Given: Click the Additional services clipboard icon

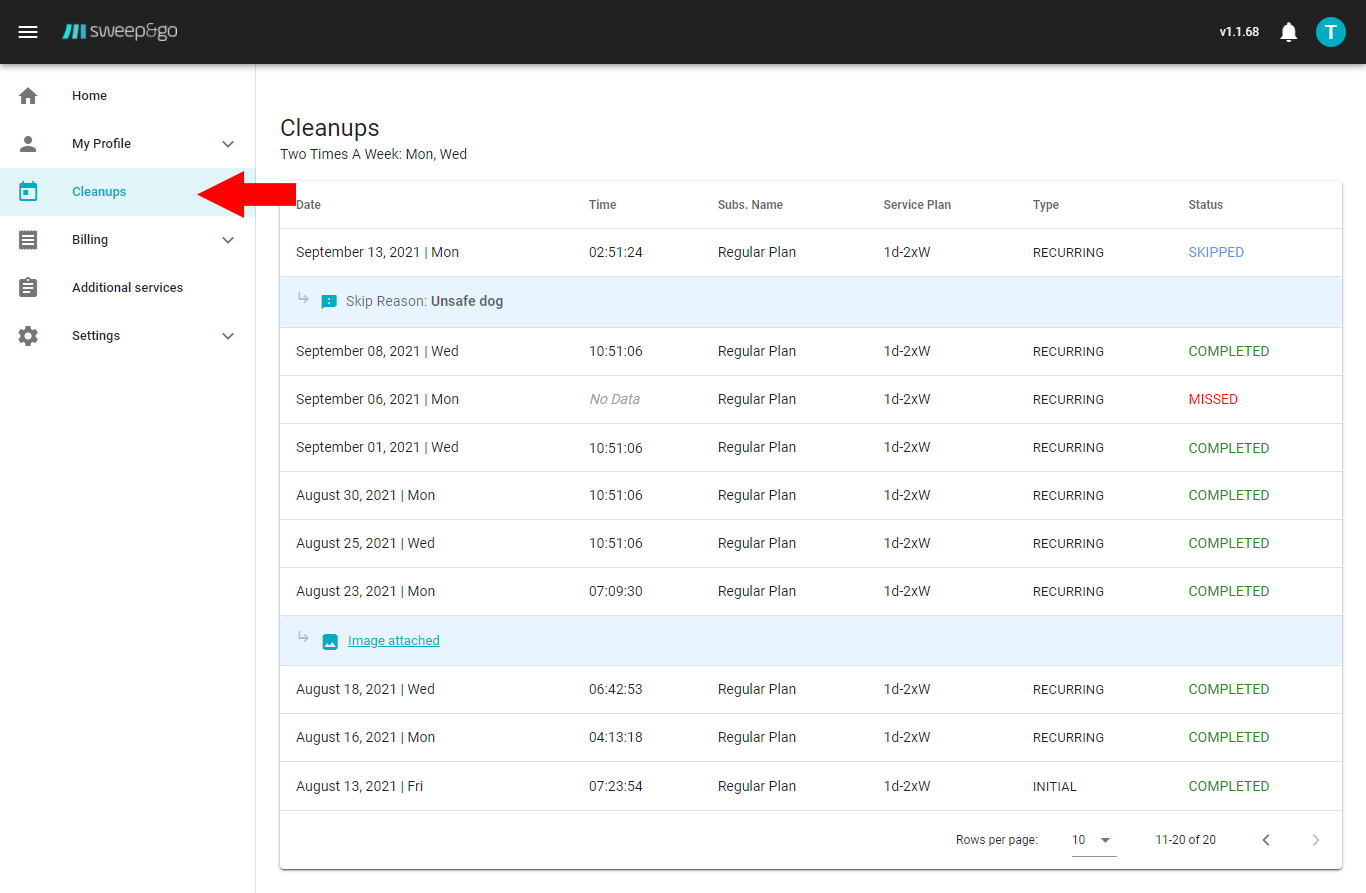Looking at the screenshot, I should tap(28, 288).
